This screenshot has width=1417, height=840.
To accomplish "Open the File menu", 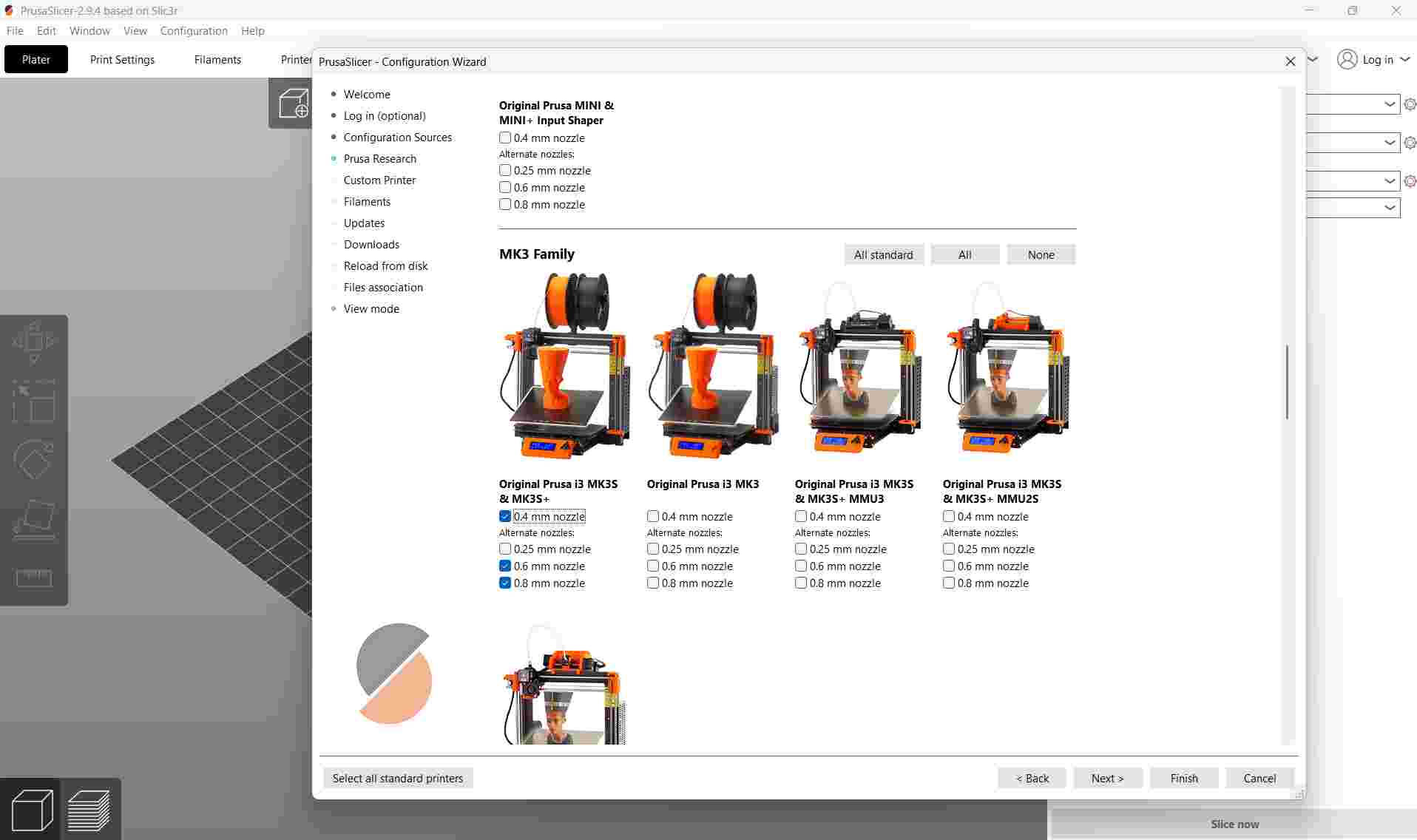I will coord(15,31).
